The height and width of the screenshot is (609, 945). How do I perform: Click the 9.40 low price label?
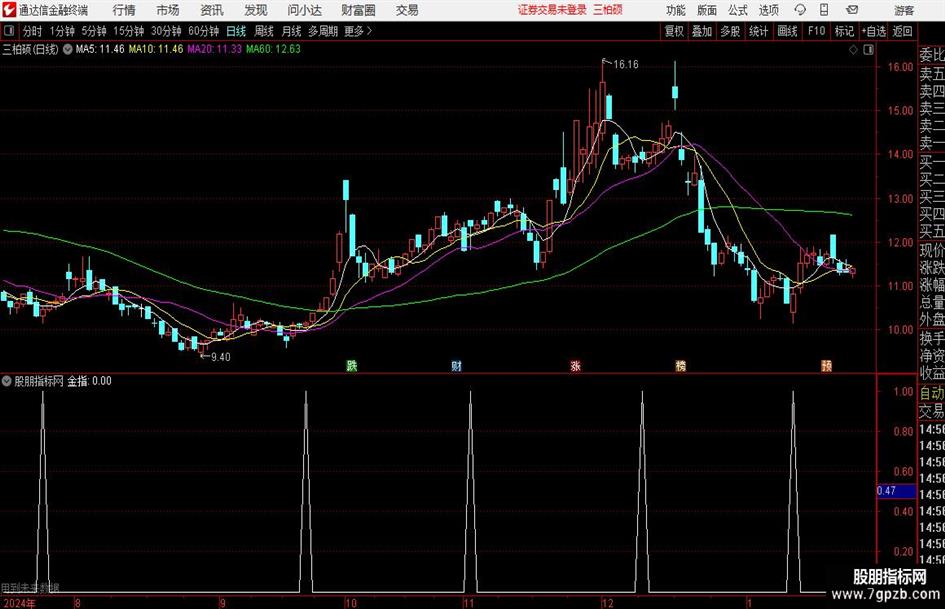[220, 357]
